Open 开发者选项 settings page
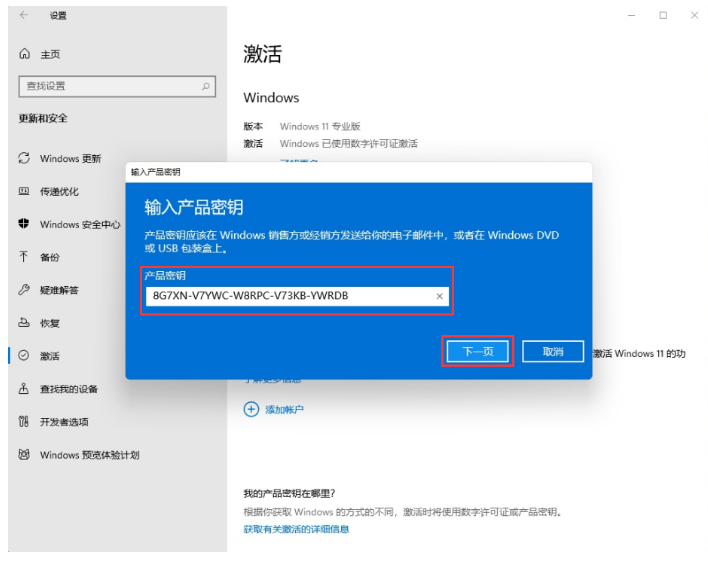The image size is (708, 570). [63, 422]
